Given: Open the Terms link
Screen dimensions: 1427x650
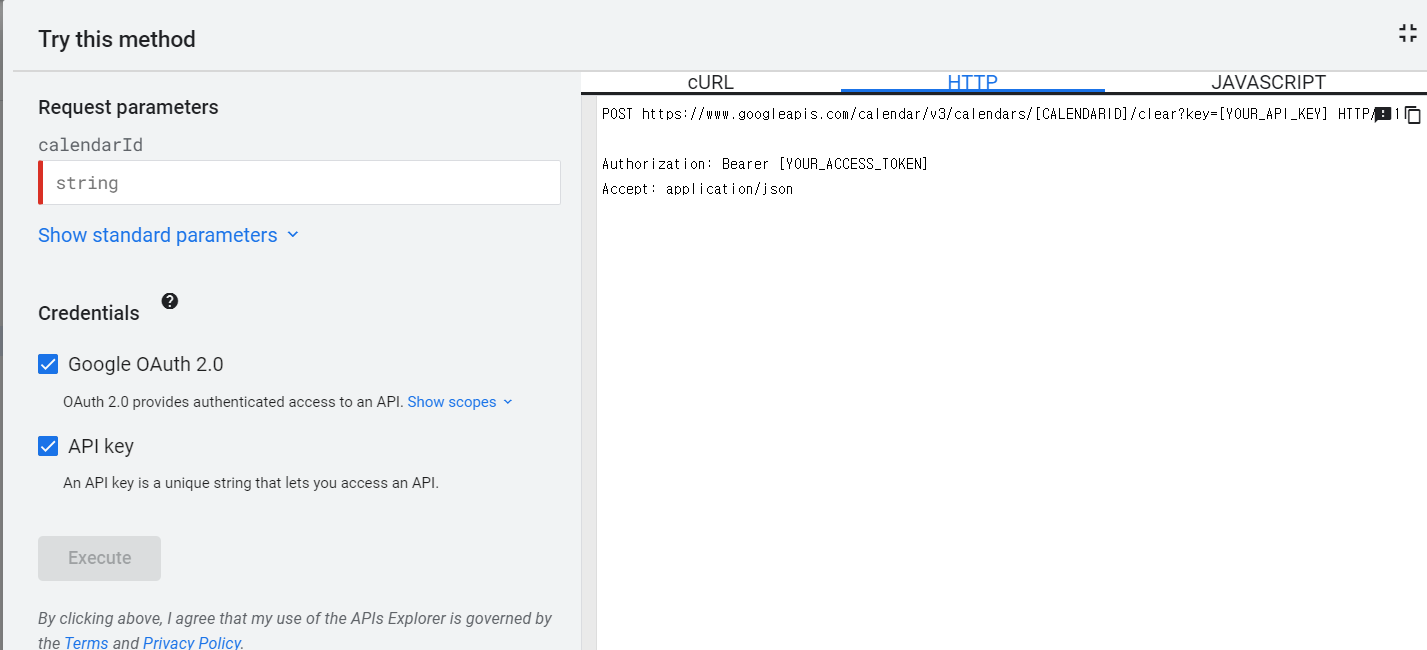Looking at the screenshot, I should pyautogui.click(x=86, y=642).
